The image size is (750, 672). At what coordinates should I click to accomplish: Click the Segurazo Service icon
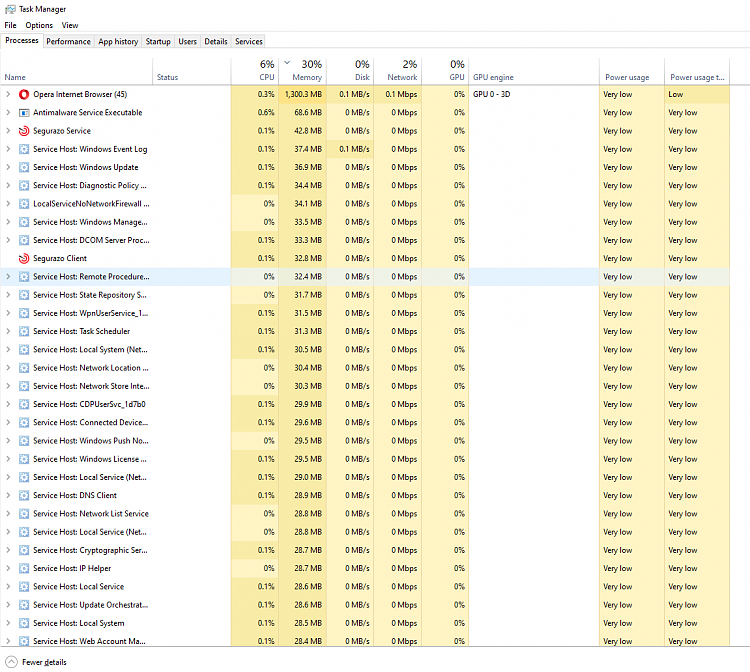[24, 131]
